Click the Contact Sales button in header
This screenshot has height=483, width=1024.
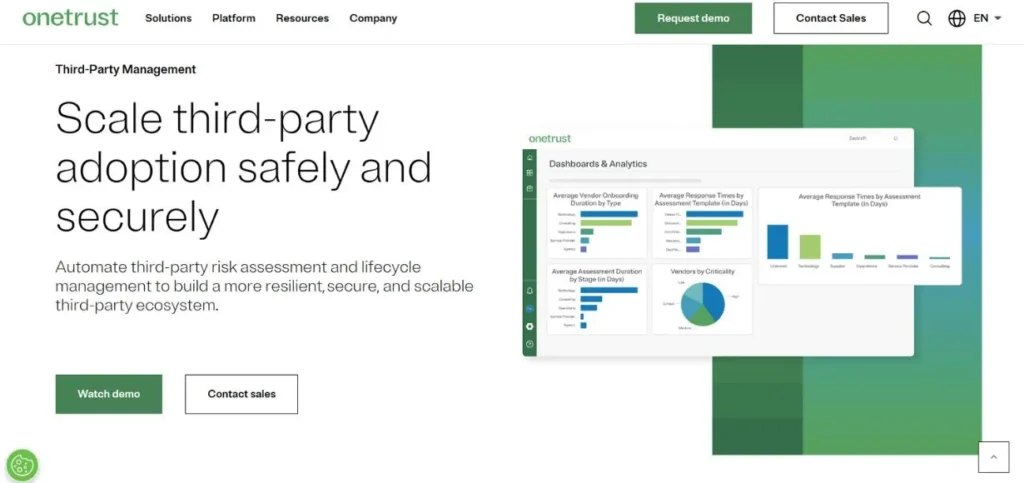830,18
